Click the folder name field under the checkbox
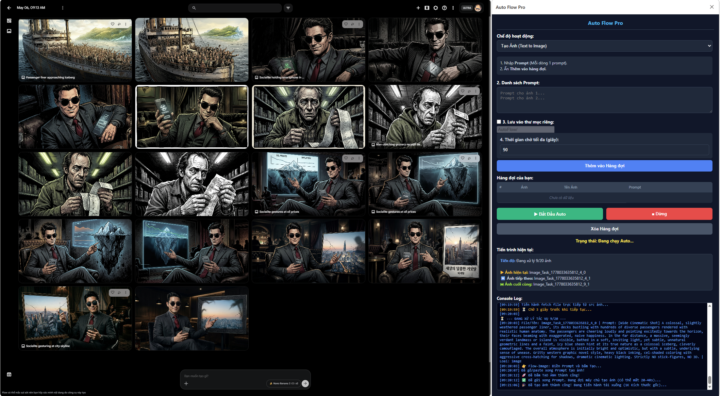The height and width of the screenshot is (396, 720). [525, 130]
